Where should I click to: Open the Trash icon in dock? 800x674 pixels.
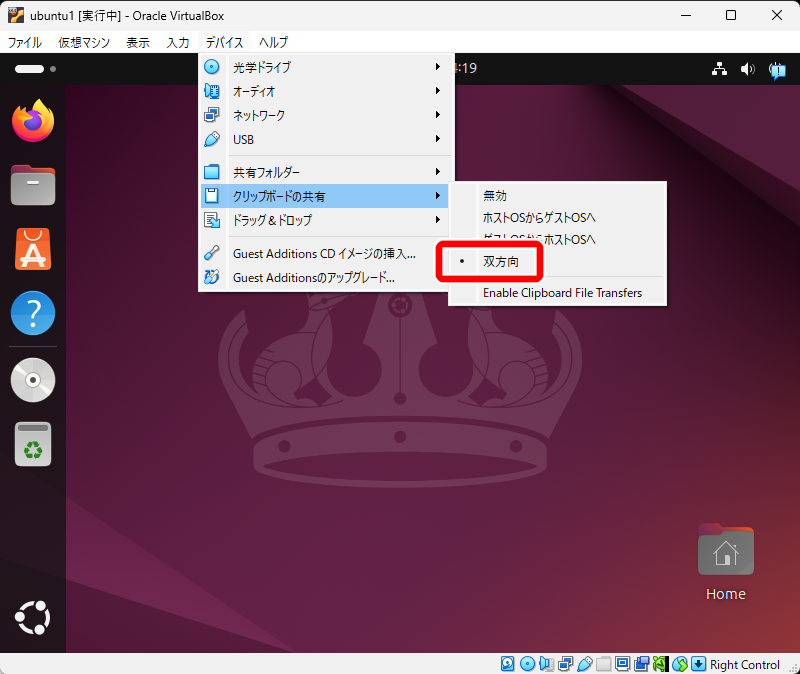pyautogui.click(x=33, y=444)
